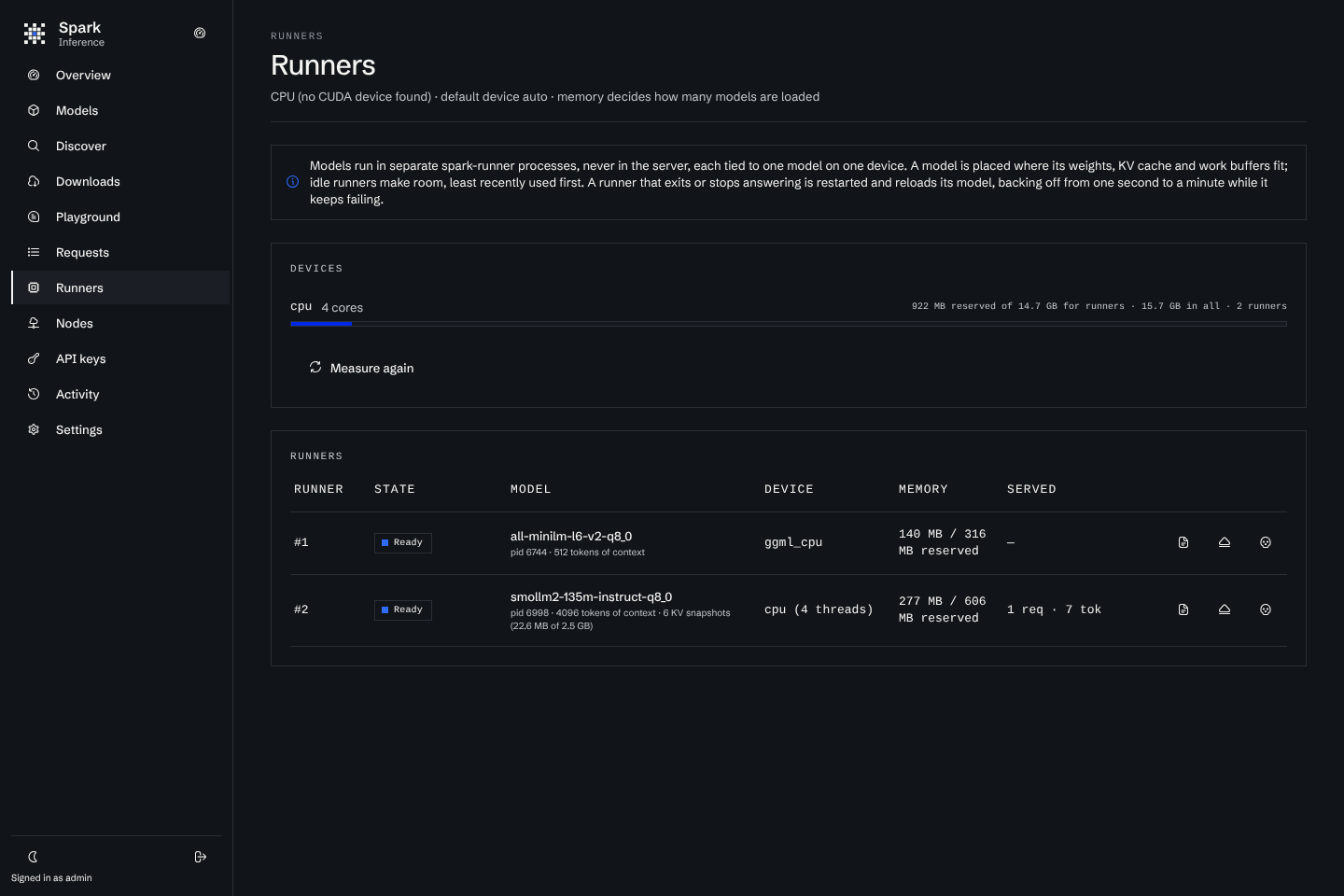The height and width of the screenshot is (896, 1344).
Task: Show the Requests page
Action: (x=120, y=252)
